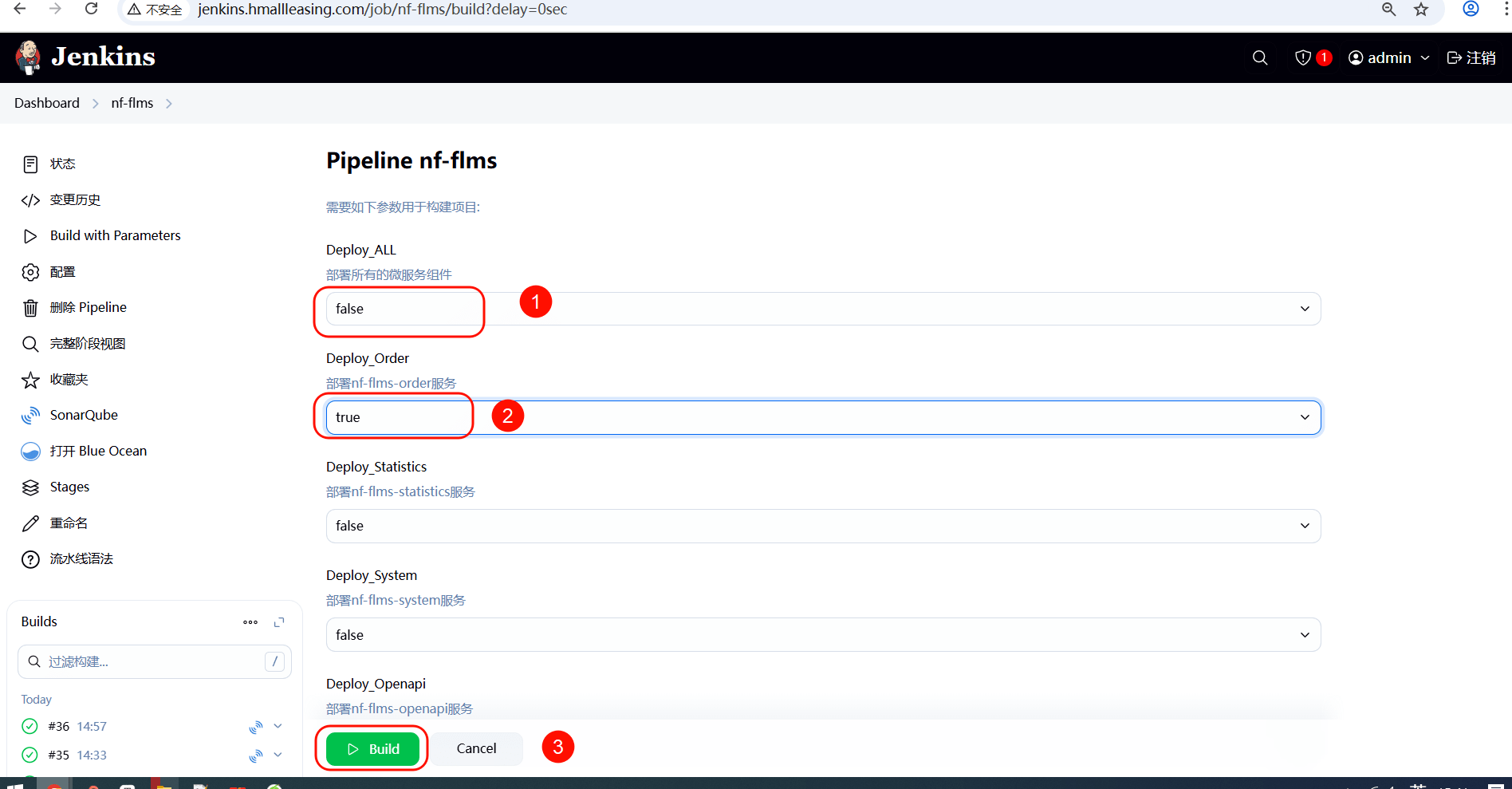Select Stages in the sidebar
The width and height of the screenshot is (1512, 789).
pos(69,487)
